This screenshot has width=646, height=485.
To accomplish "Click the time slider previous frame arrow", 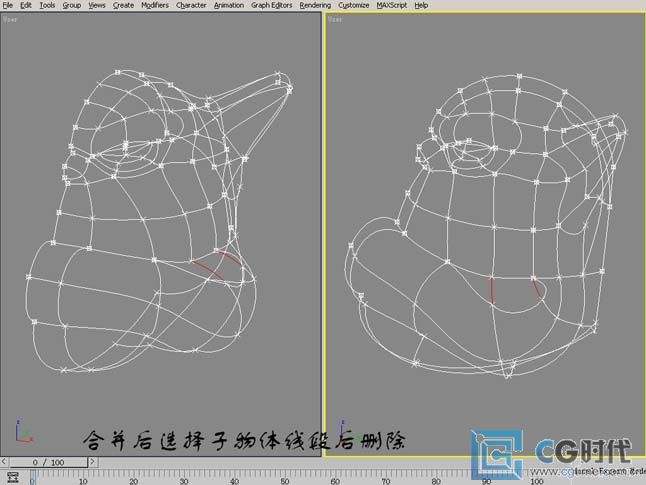I will click(x=4, y=462).
